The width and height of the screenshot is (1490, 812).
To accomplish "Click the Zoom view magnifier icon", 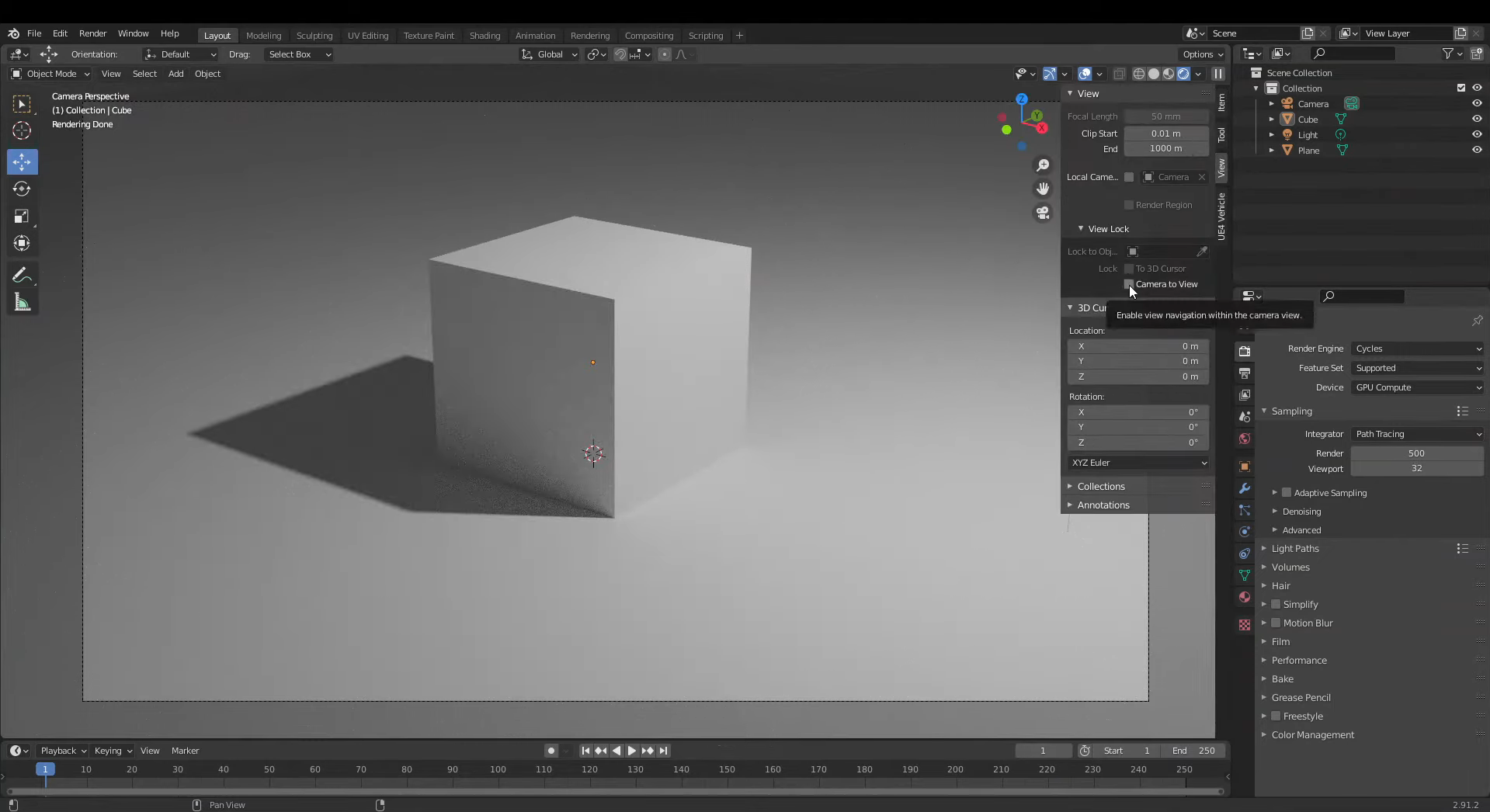I will point(1043,165).
